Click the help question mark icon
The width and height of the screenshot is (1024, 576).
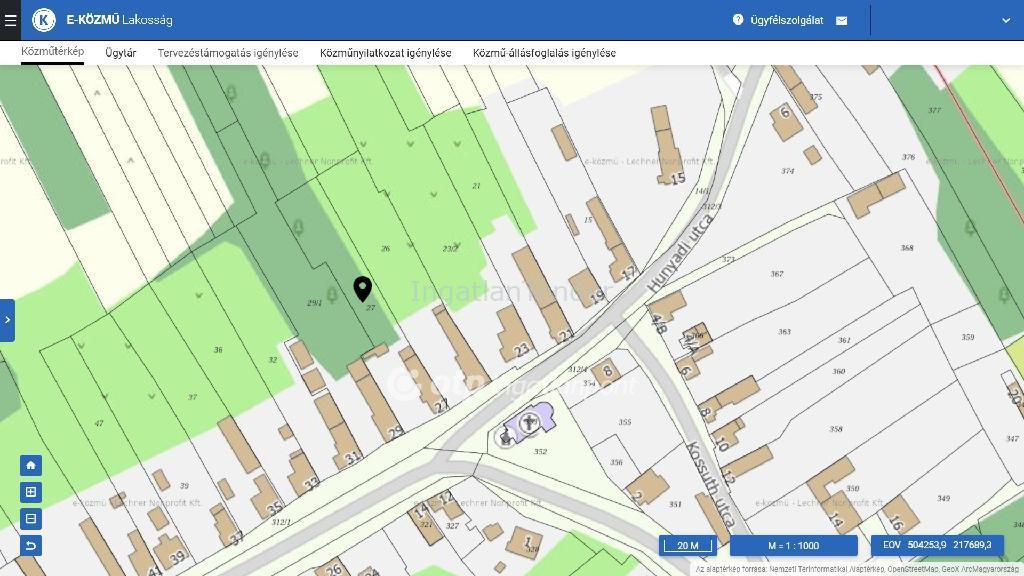(738, 20)
